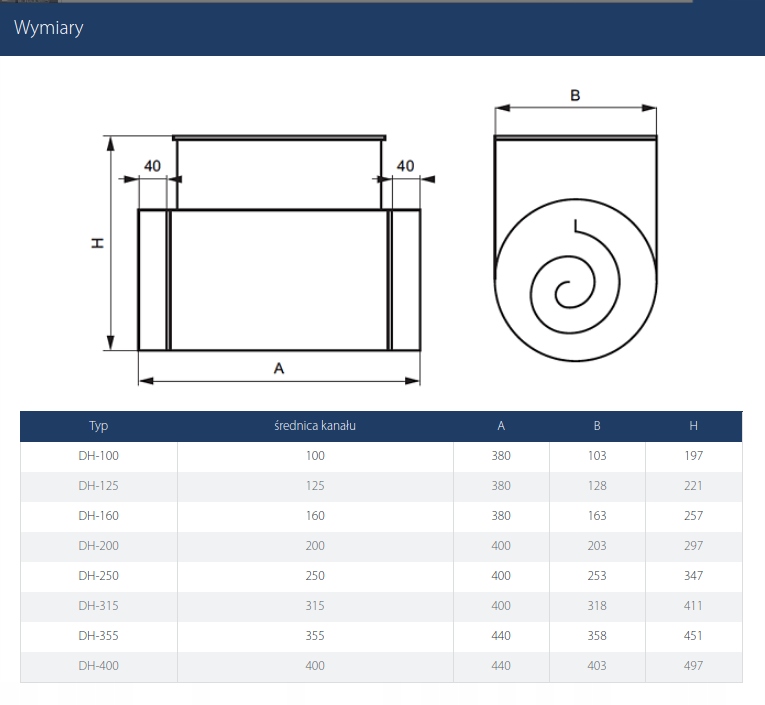
Task: Click B value 163
Action: [x=597, y=516]
